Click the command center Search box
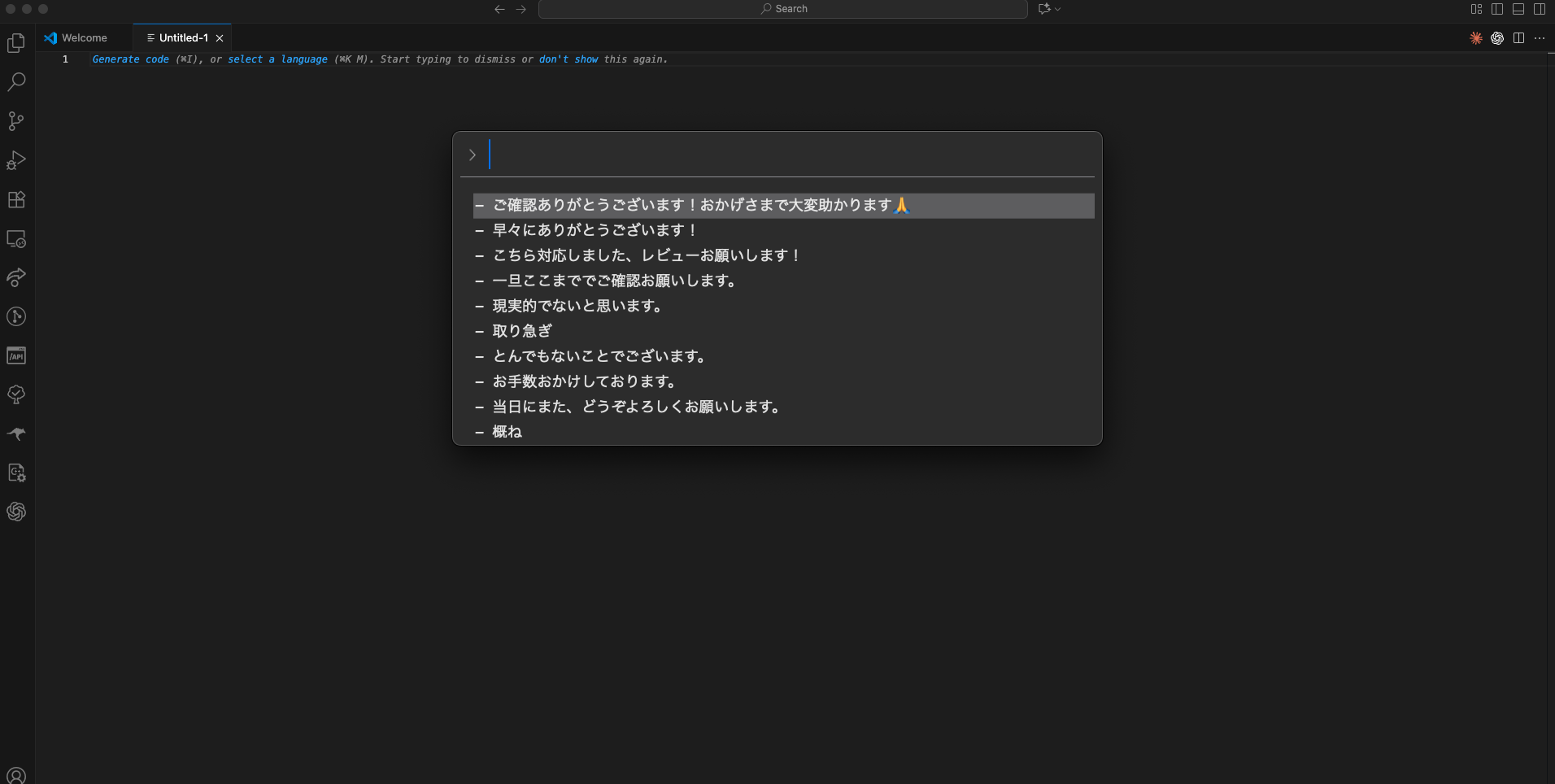The height and width of the screenshot is (784, 1555). click(783, 9)
